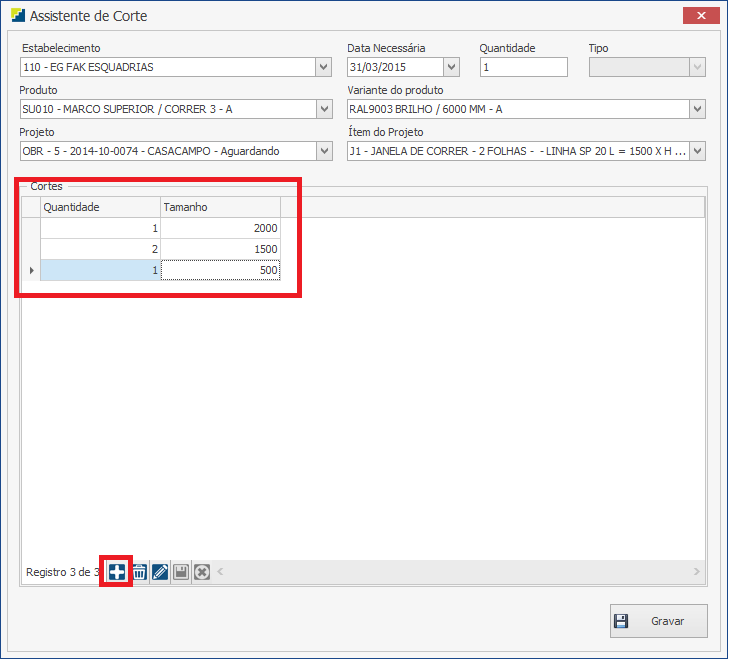This screenshot has width=729, height=660.
Task: Sort by the Quantidade column header
Action: 100,206
